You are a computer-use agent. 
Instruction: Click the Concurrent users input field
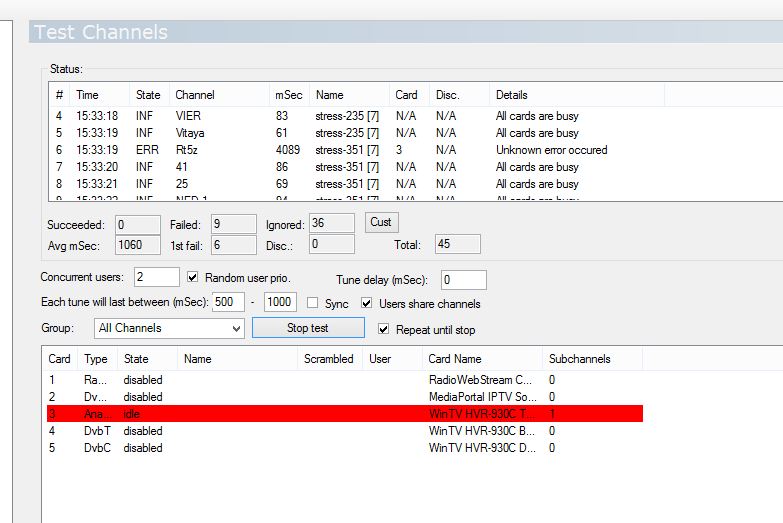[157, 277]
